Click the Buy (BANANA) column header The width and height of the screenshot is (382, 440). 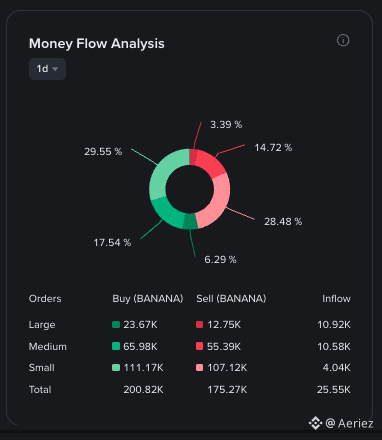coord(148,299)
